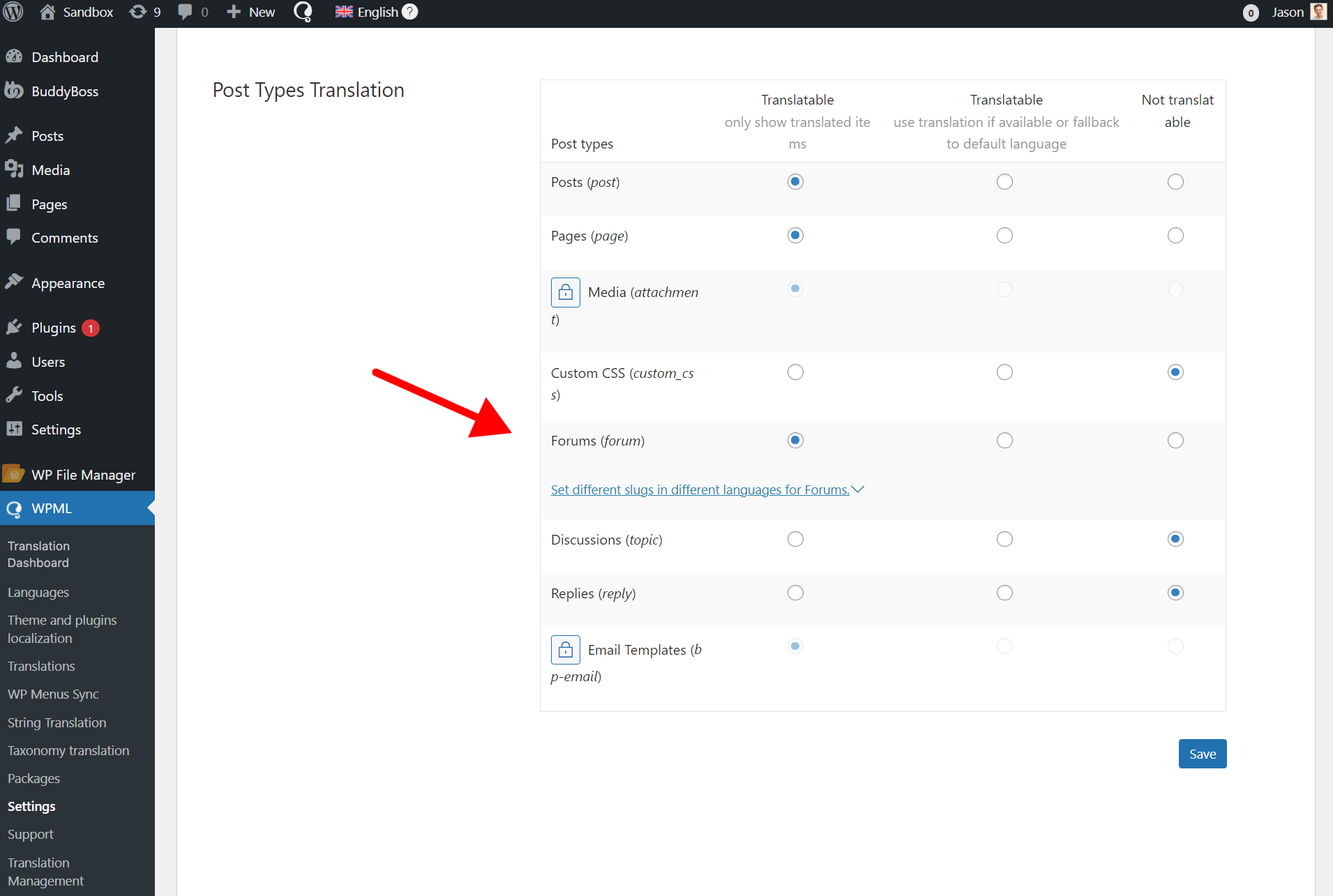Open Languages submenu item
The image size is (1333, 896).
click(38, 592)
